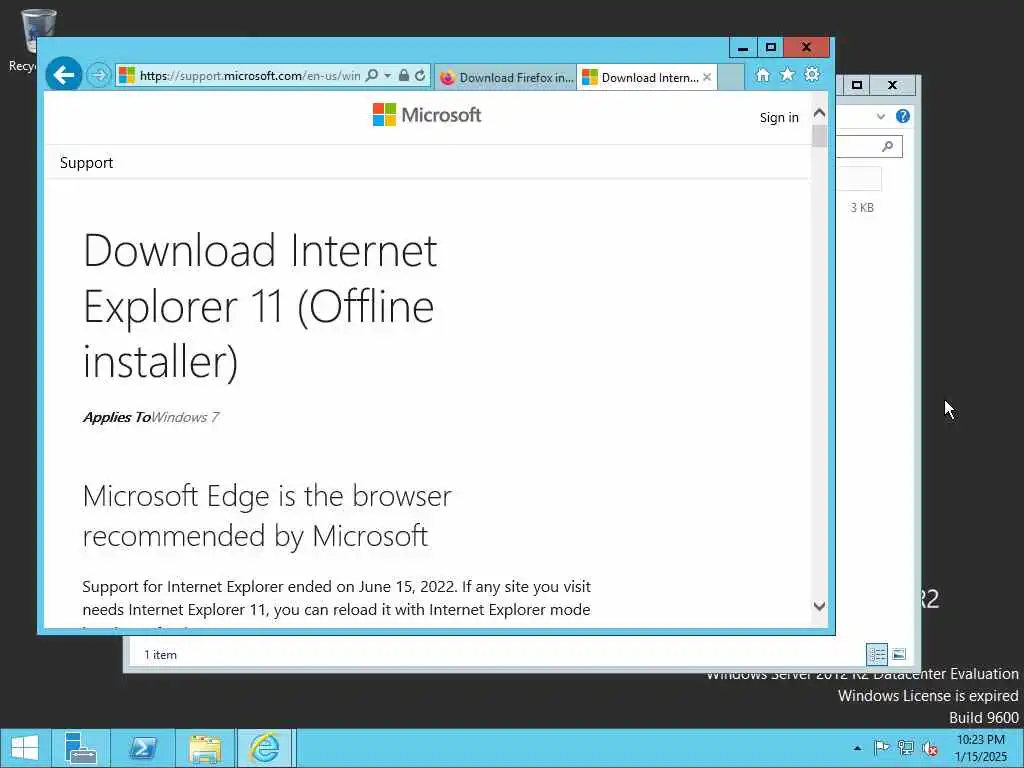Click Sign in link
The image size is (1024, 768).
(778, 118)
